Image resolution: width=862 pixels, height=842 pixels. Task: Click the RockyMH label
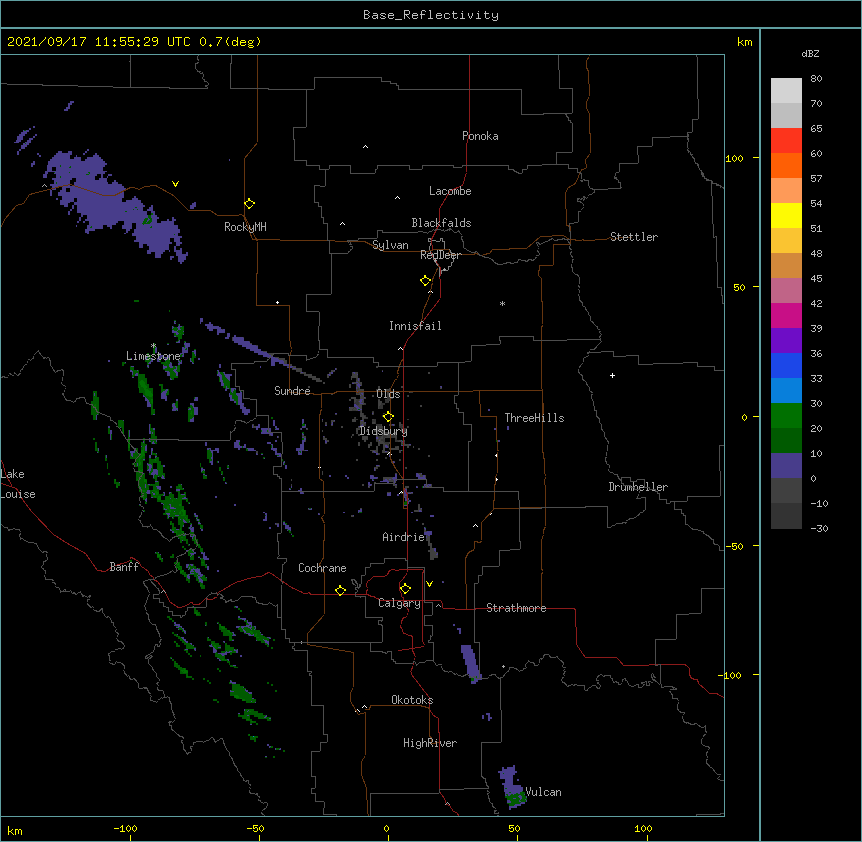point(245,226)
